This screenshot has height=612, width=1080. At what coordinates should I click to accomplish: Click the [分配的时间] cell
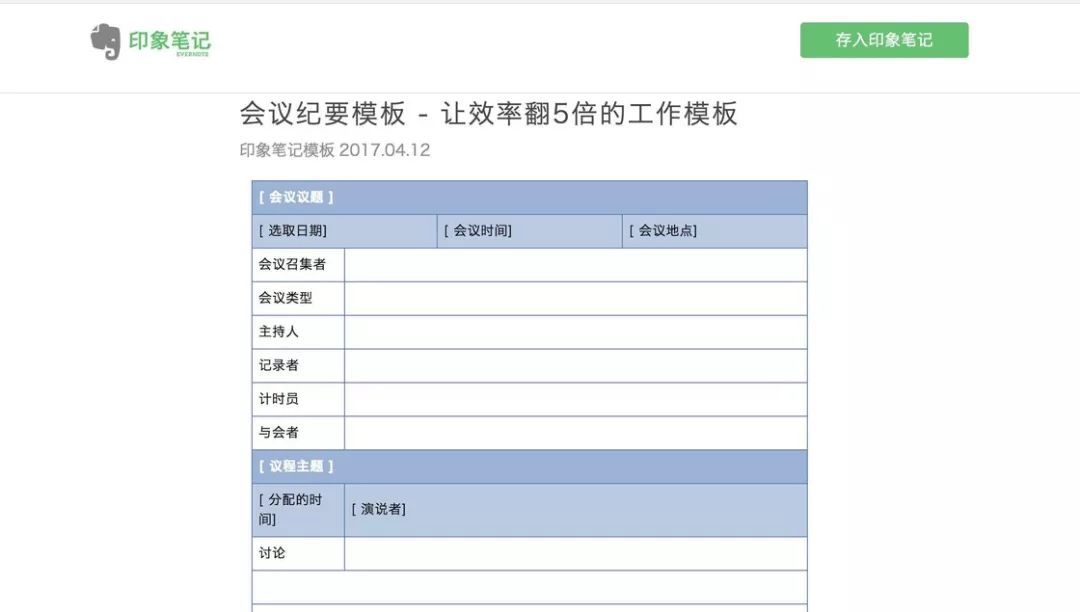pos(298,510)
